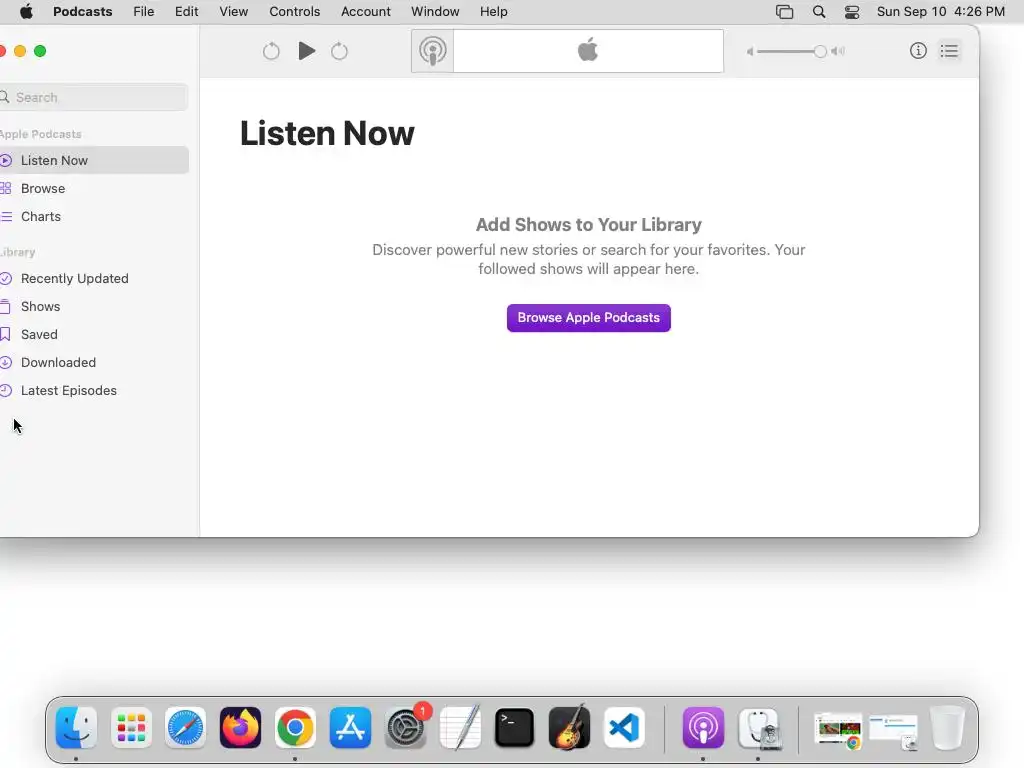Screen dimensions: 1024x768
Task: Select Listen Now in sidebar
Action: click(x=94, y=160)
